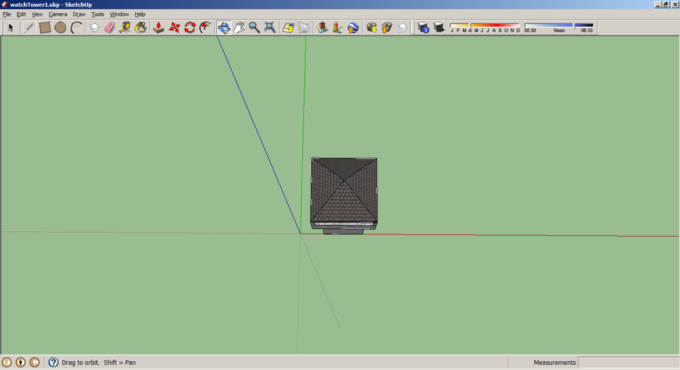Click the Add Location icon
Screen dimensions: 680x370
(x=288, y=28)
